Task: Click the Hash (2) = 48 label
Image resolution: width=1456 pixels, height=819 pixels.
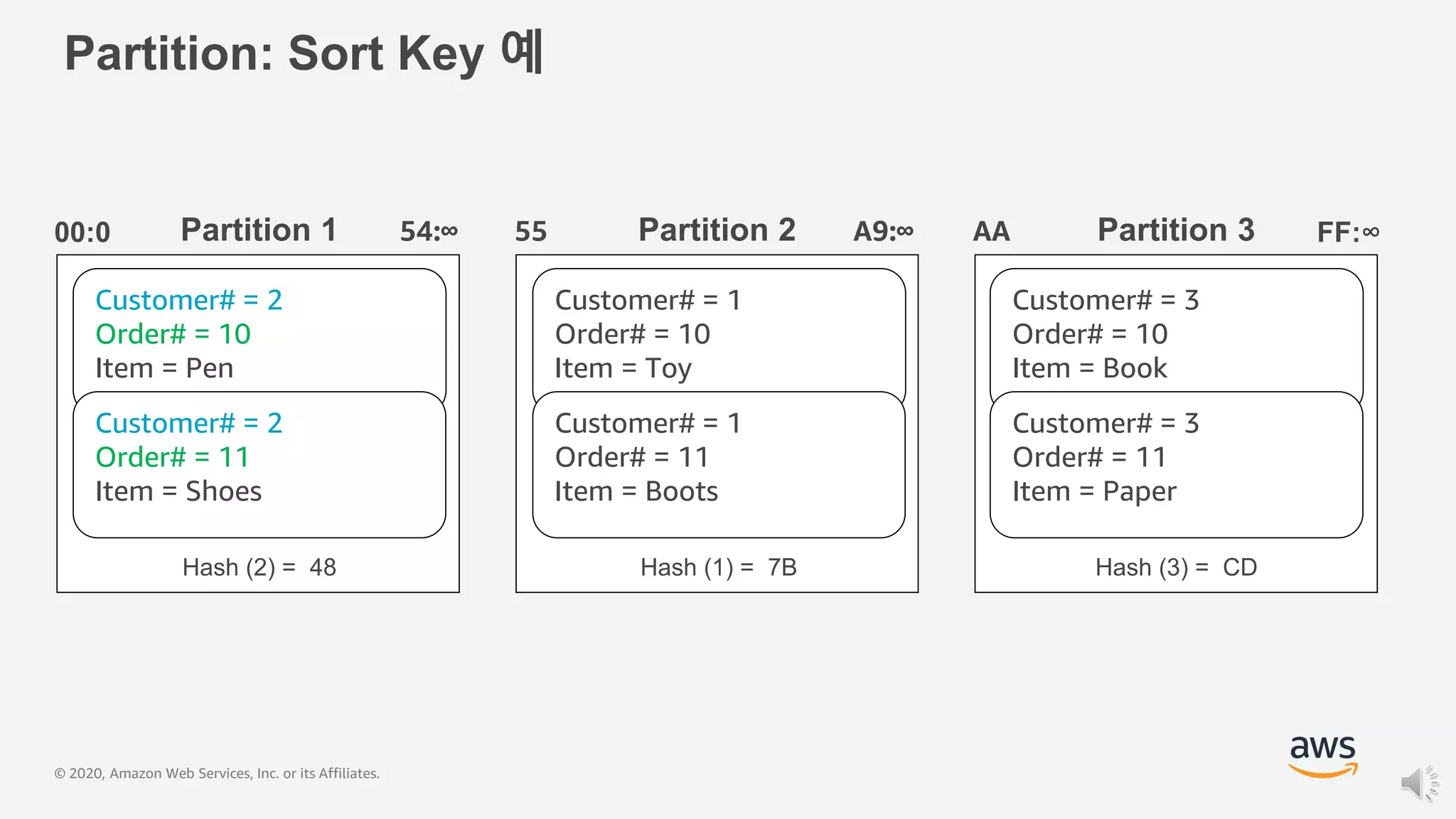Action: (259, 567)
